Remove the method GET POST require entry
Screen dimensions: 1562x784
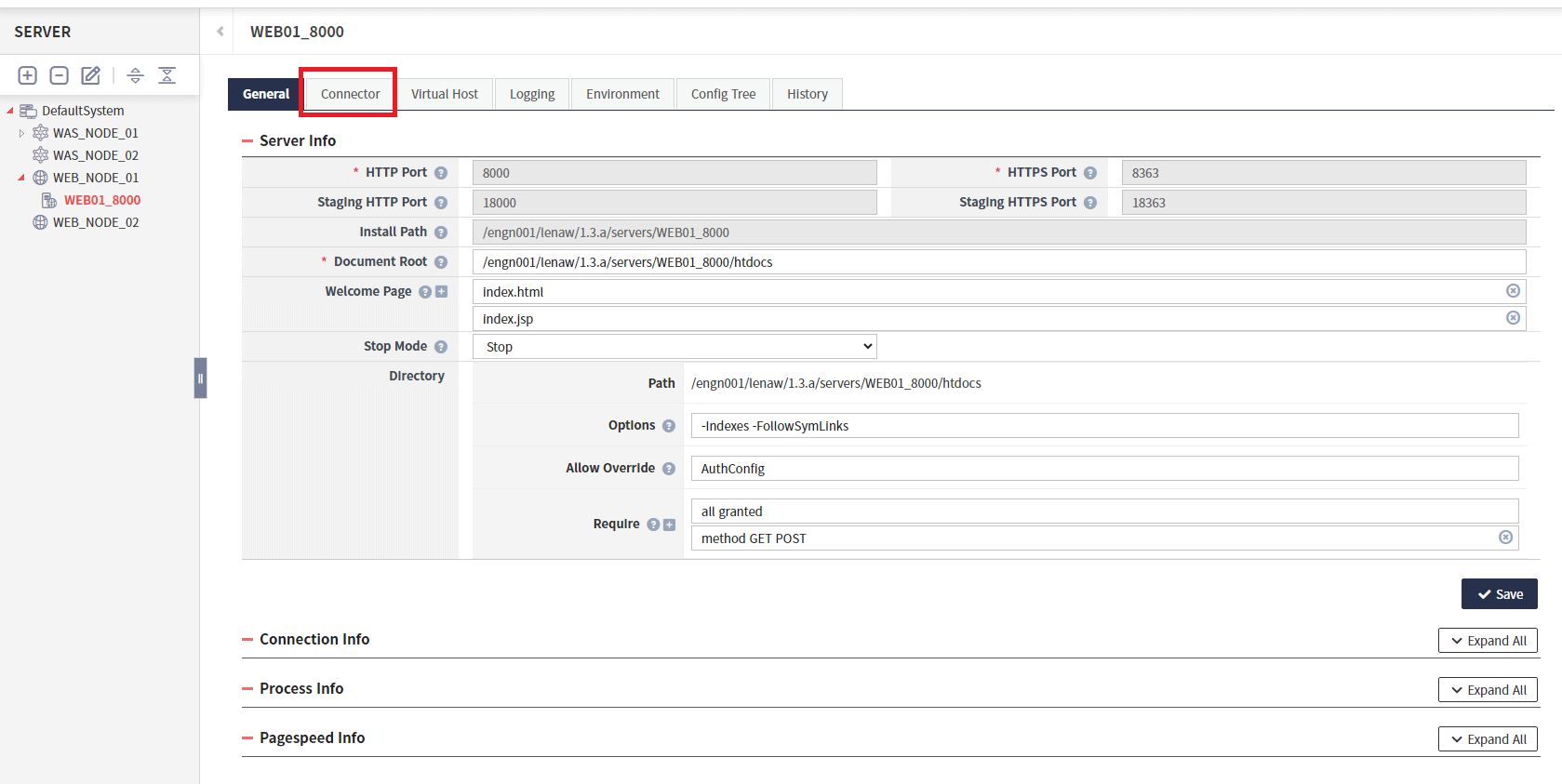(1505, 538)
